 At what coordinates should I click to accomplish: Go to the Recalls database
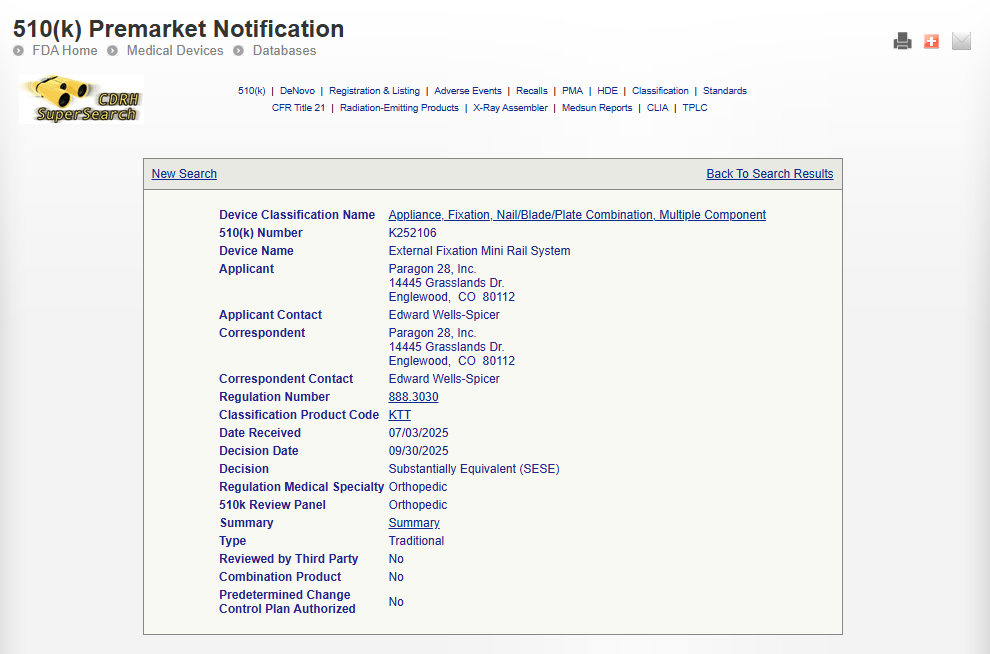click(532, 91)
